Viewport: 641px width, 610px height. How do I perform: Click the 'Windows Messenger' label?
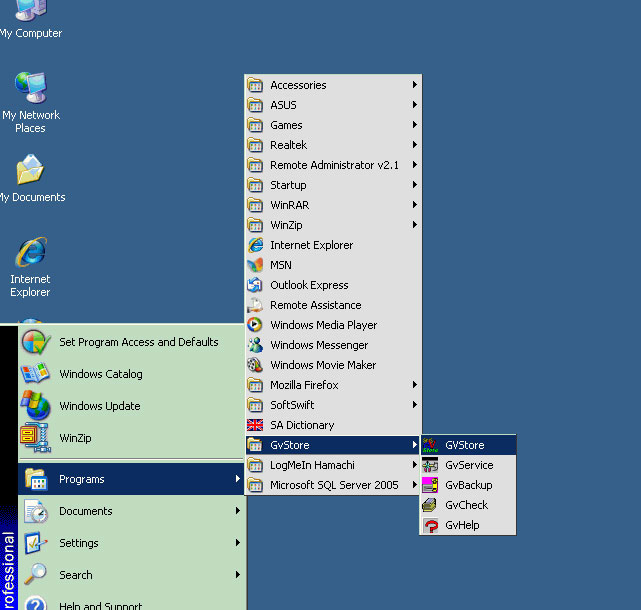(319, 345)
